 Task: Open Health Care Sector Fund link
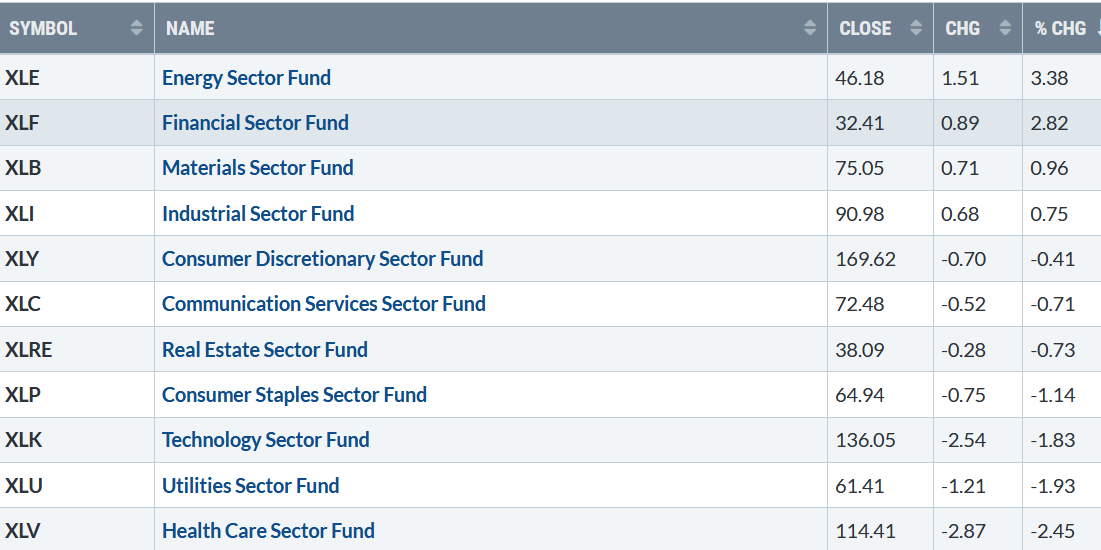tap(268, 531)
